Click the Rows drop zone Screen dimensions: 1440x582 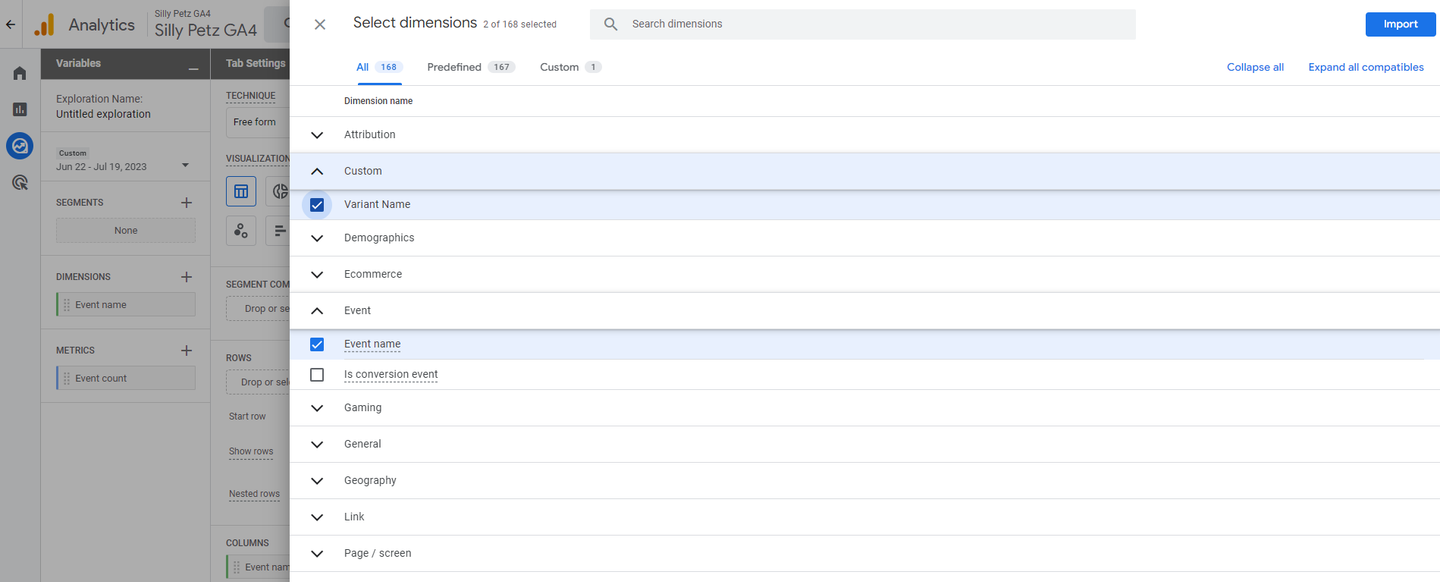coord(259,382)
